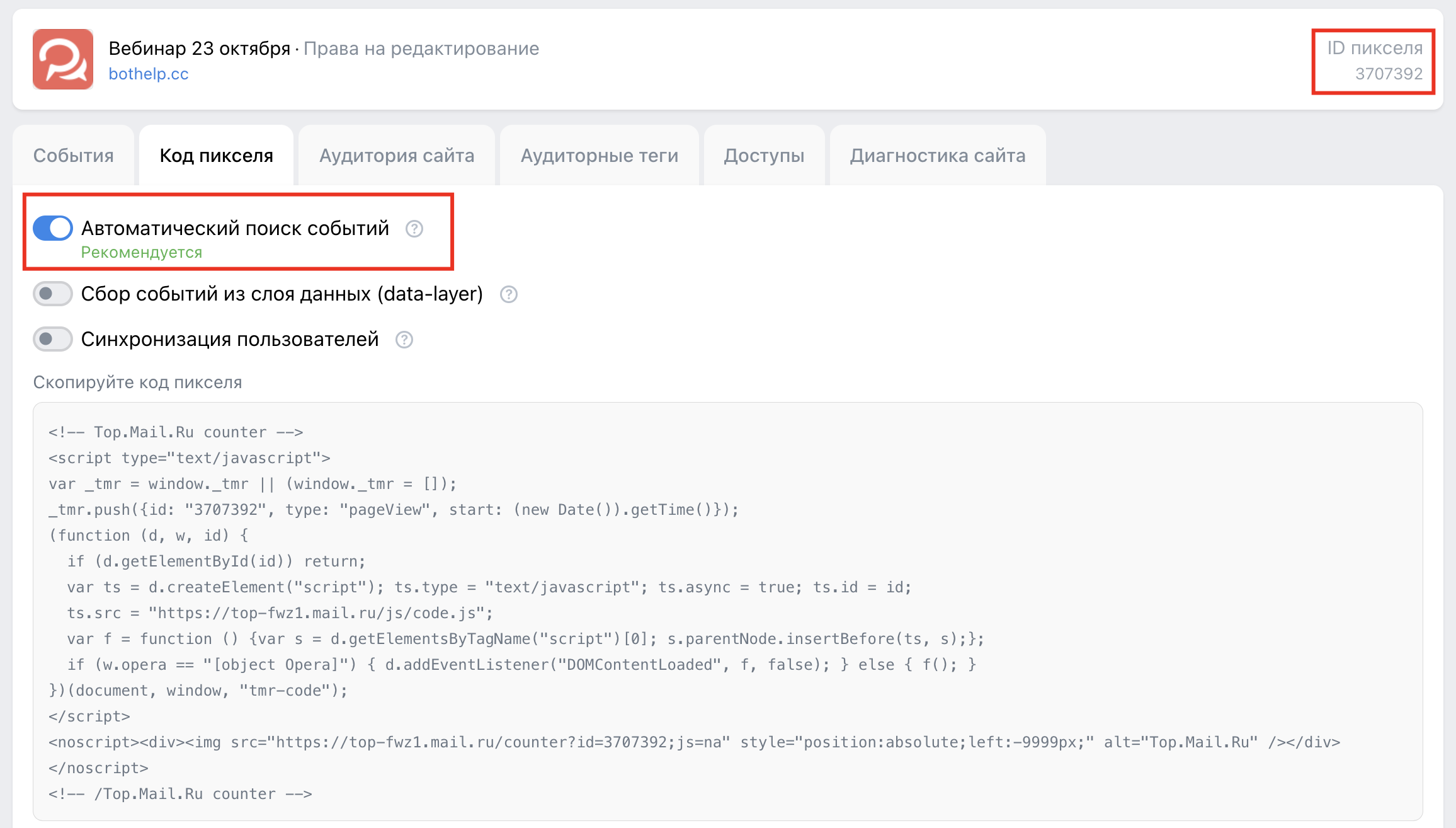Click the Скопируйте код пикселя label
1456x828 pixels.
pos(137,382)
